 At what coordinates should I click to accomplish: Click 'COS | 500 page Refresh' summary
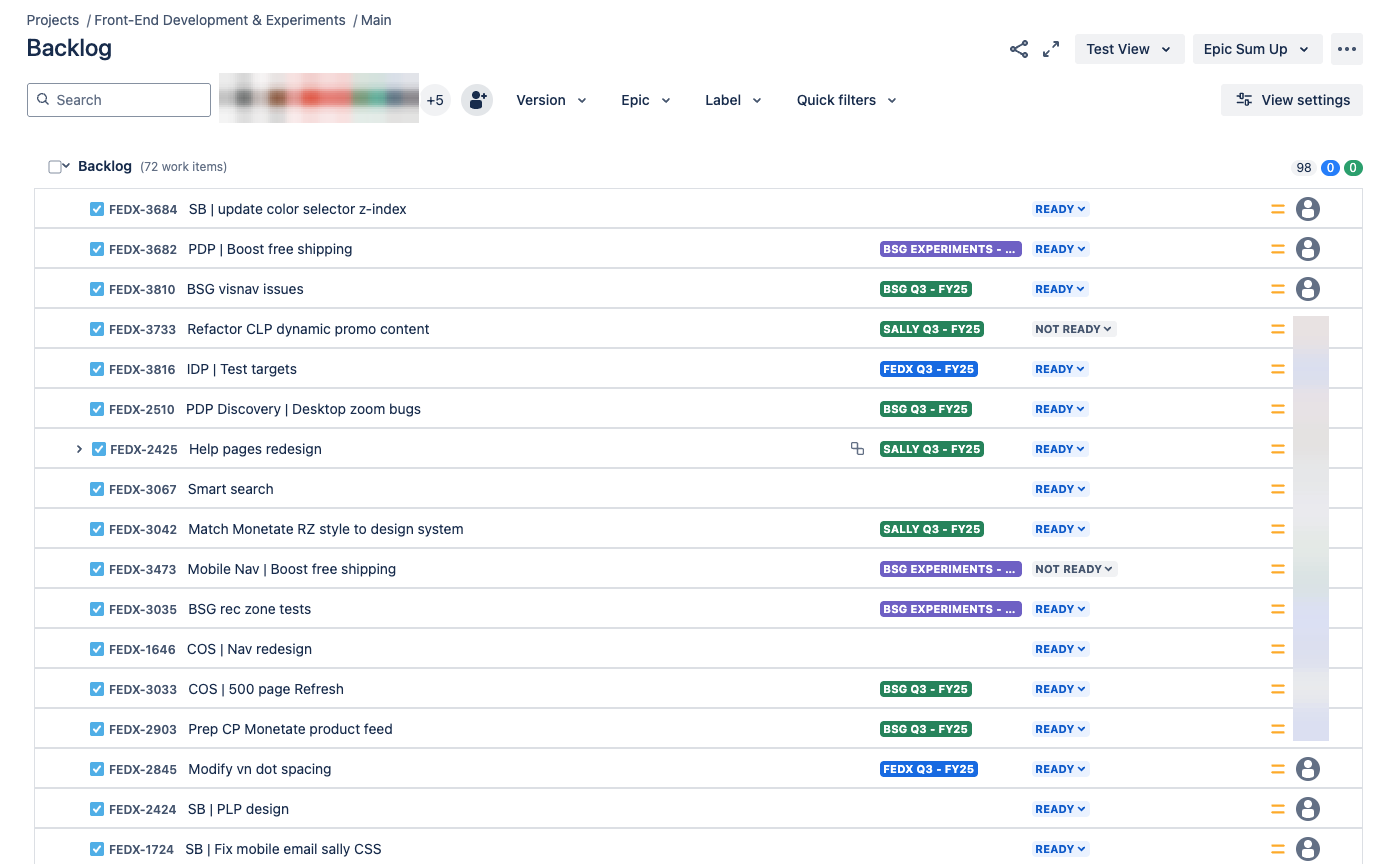[x=266, y=689]
